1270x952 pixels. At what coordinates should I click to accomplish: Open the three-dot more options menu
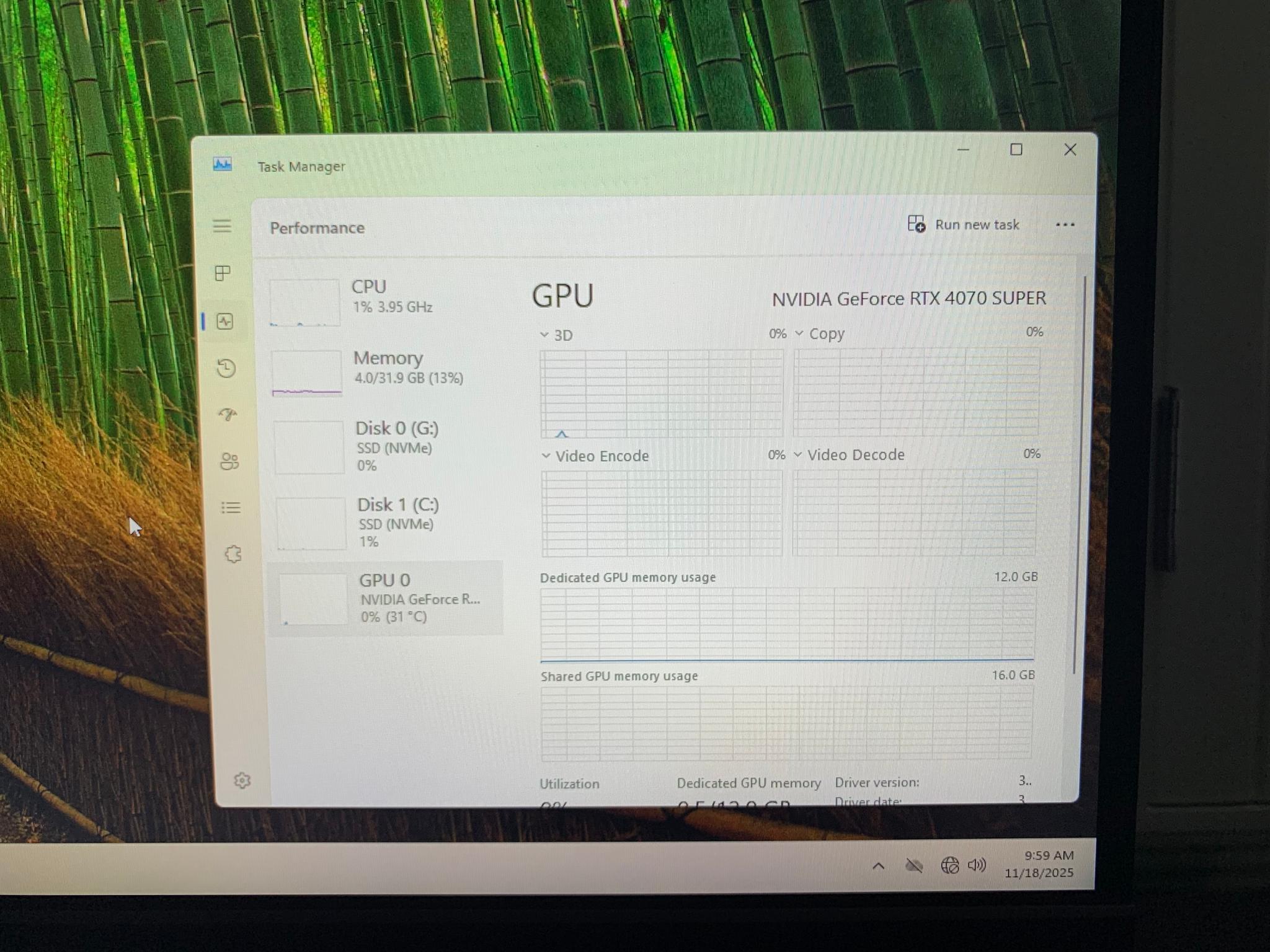(1065, 225)
